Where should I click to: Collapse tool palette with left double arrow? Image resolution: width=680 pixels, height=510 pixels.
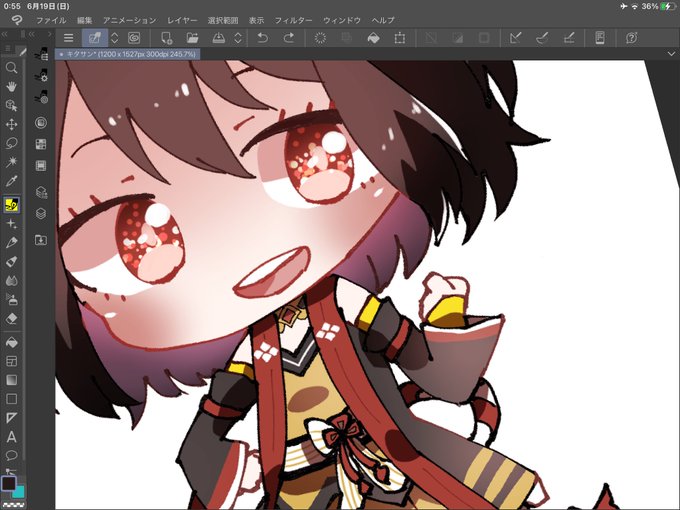(4, 34)
